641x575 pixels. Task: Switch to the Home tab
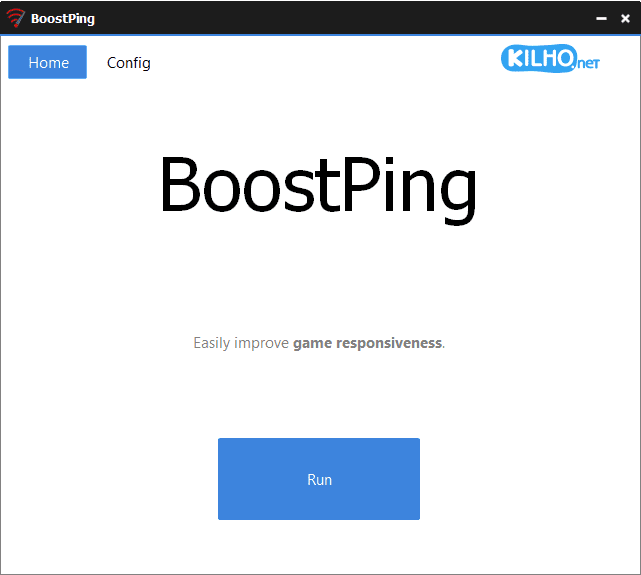47,62
